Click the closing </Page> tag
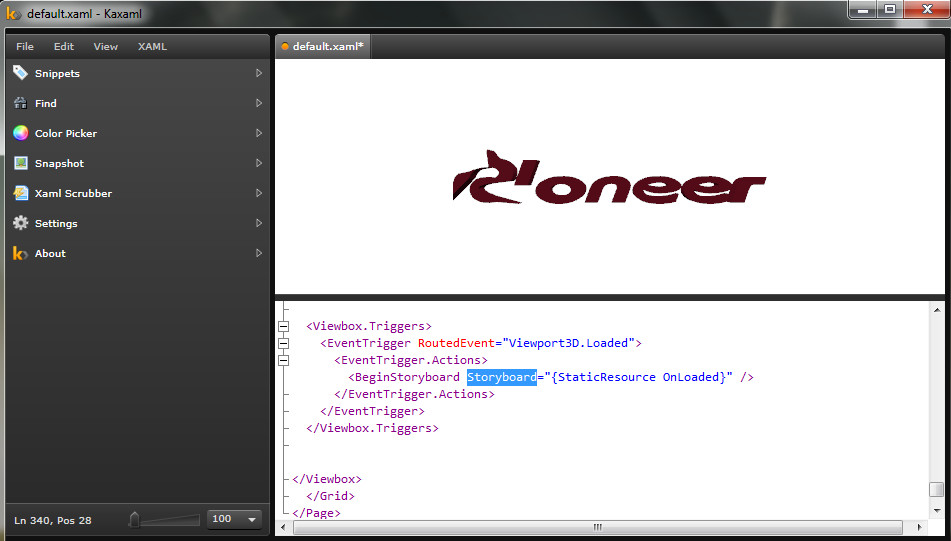This screenshot has width=951, height=541. (x=316, y=513)
